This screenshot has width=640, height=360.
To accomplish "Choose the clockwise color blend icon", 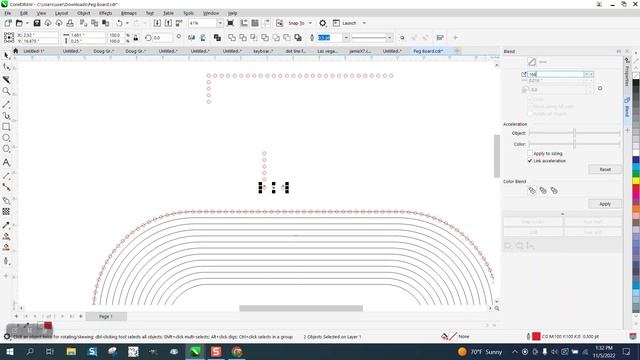I will coord(543,190).
